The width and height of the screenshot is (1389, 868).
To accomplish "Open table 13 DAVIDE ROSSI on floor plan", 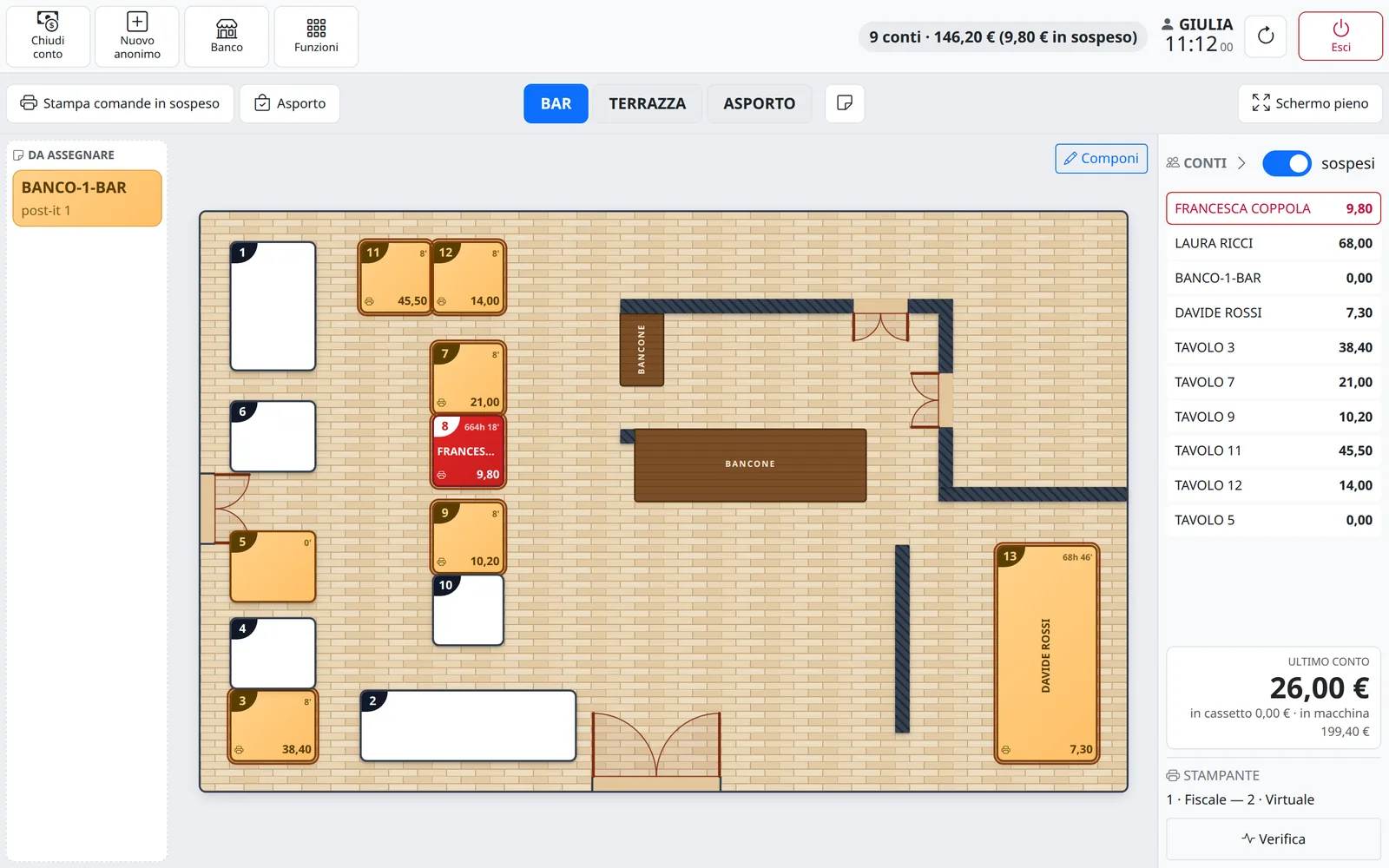I will tap(1047, 654).
